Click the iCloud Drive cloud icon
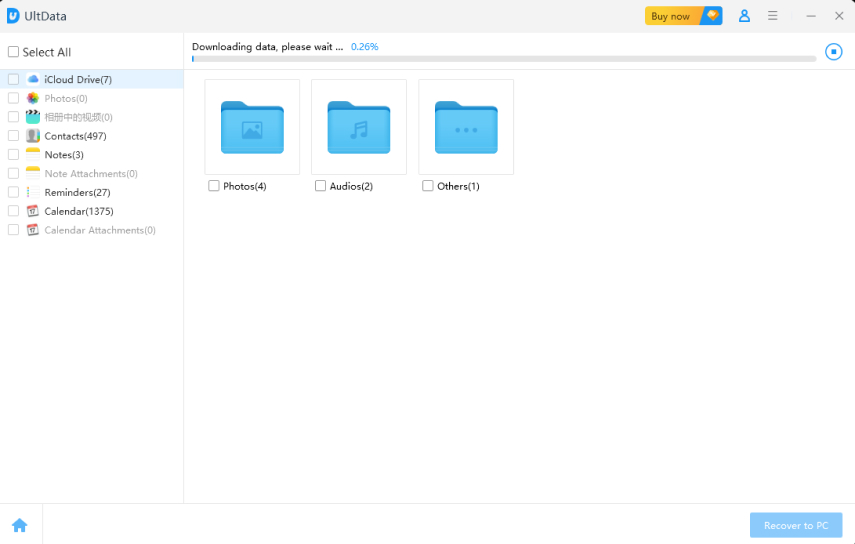This screenshot has height=544, width=855. point(33,79)
